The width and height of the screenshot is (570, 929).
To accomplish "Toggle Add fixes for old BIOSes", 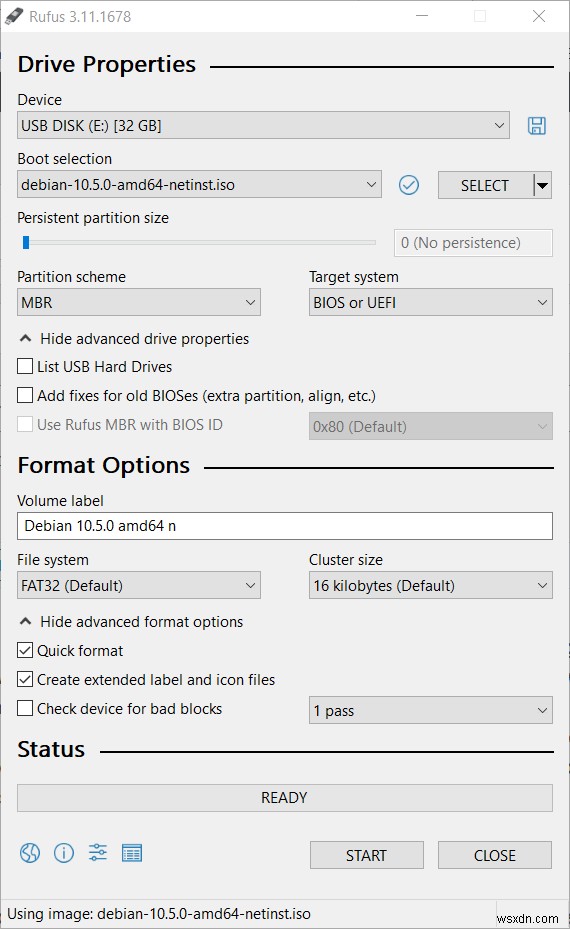I will 25,395.
